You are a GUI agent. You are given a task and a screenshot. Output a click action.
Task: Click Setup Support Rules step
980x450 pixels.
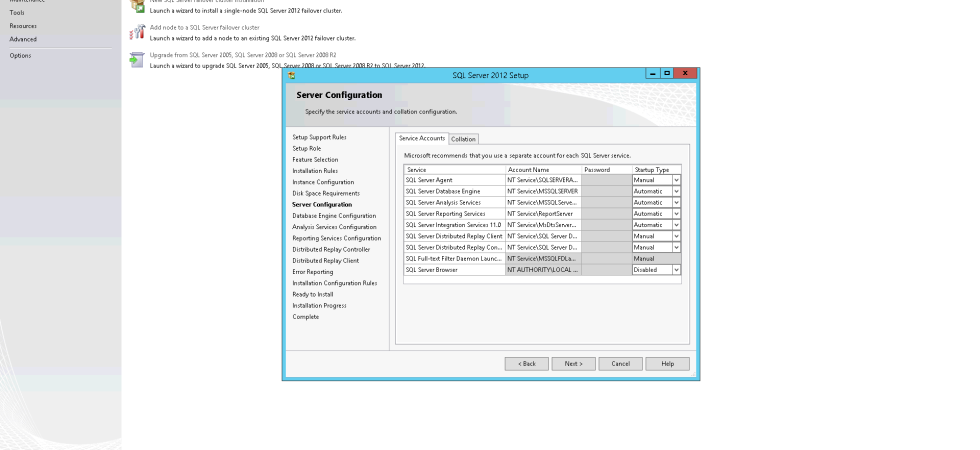click(x=319, y=137)
